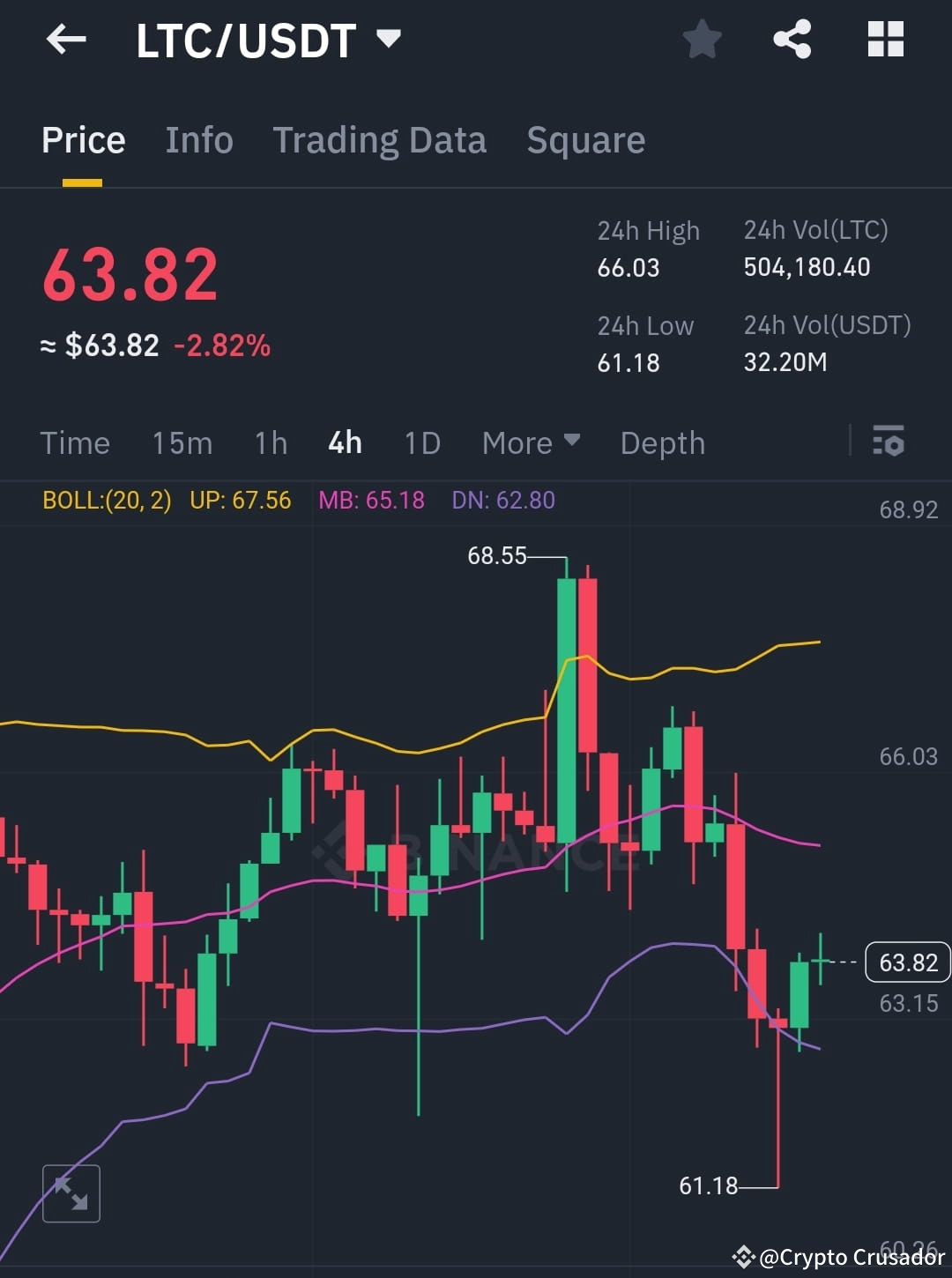Open the Square tab

(585, 139)
